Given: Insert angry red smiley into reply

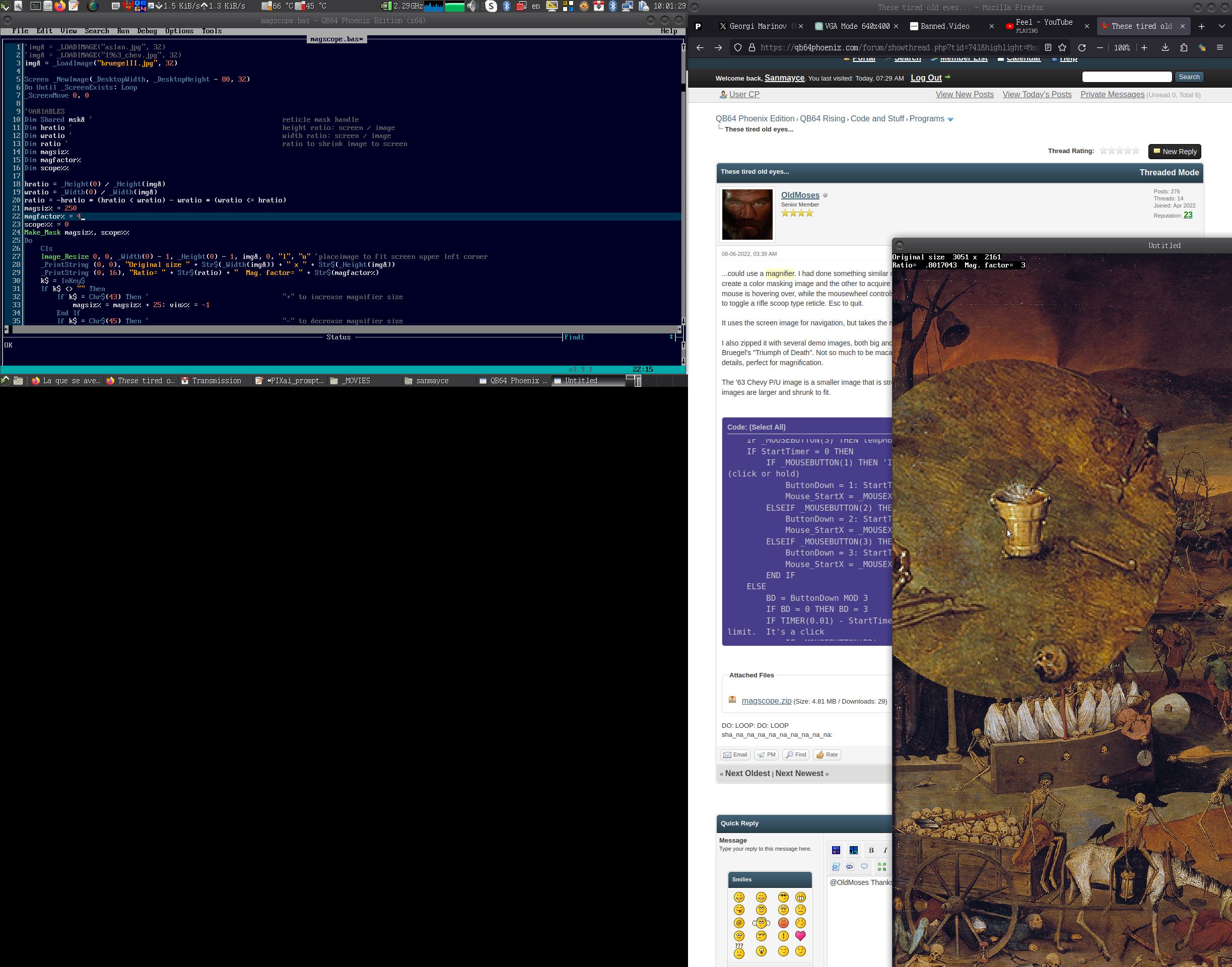Looking at the screenshot, I should pos(783,923).
